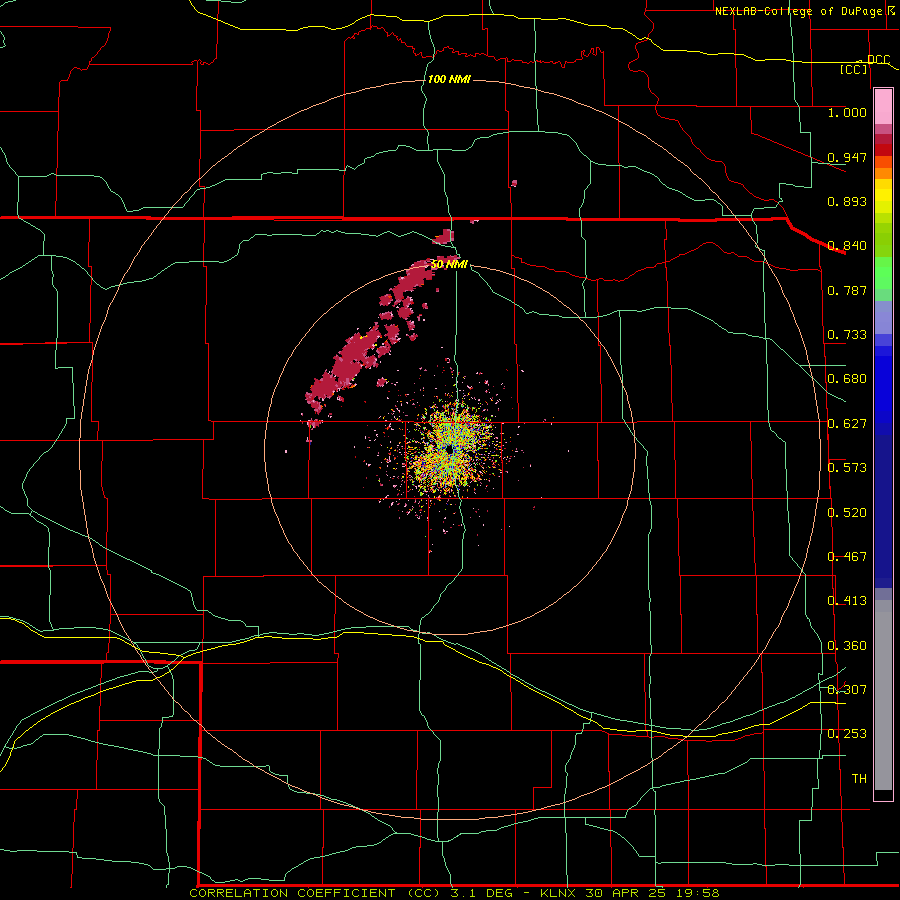Click the 0.627 scale value
Viewport: 900px width, 900px height.
[847, 424]
